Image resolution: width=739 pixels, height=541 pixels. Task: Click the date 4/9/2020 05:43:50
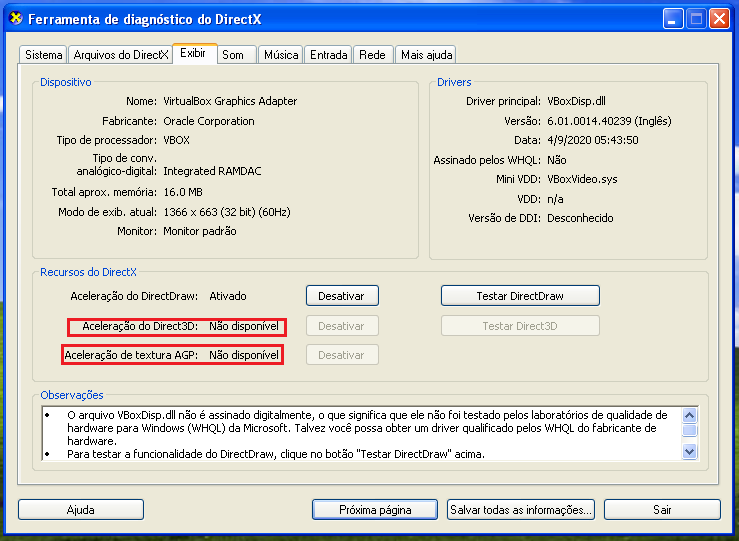point(592,140)
